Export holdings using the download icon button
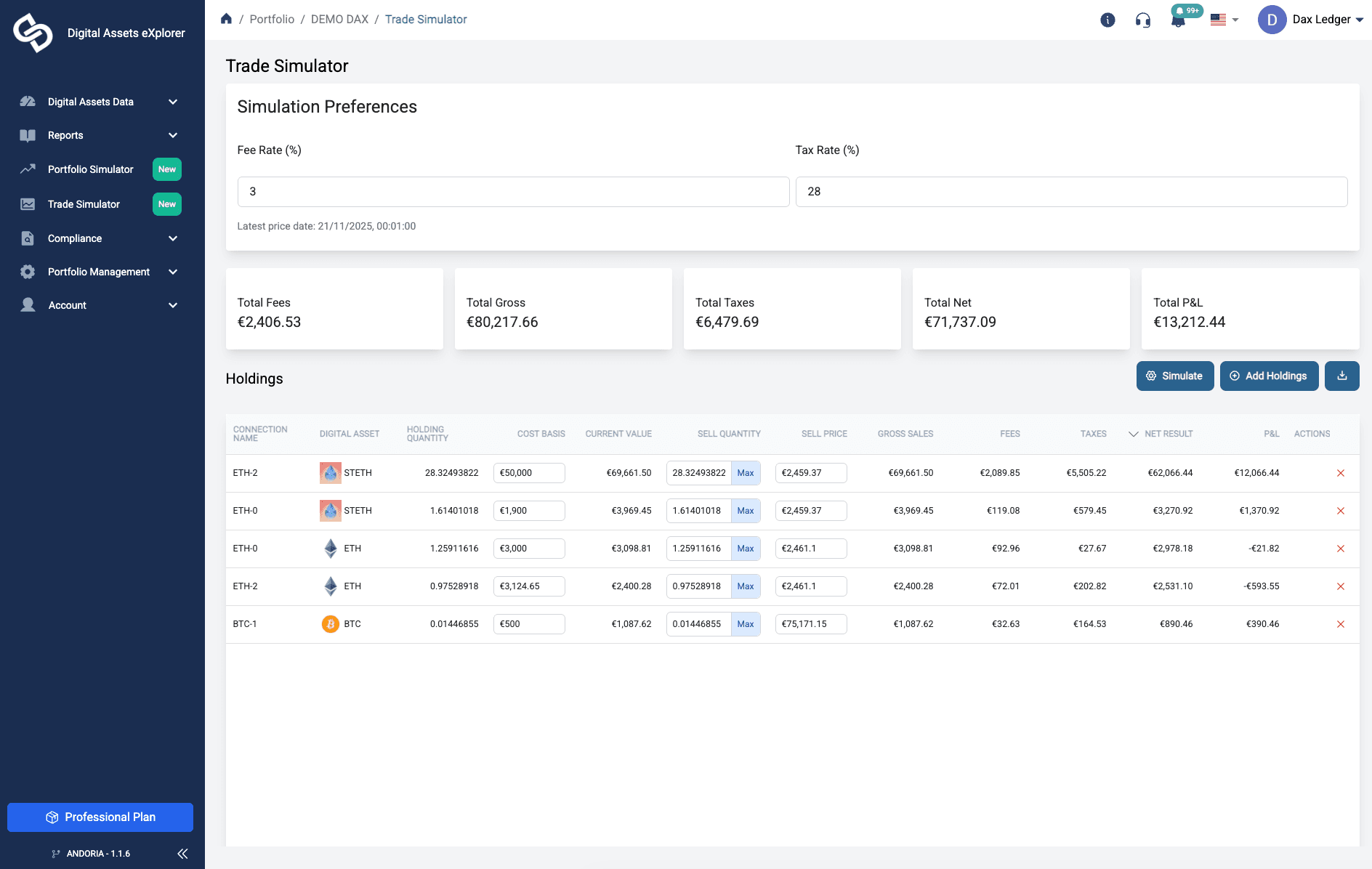This screenshot has width=1372, height=869. [x=1341, y=376]
